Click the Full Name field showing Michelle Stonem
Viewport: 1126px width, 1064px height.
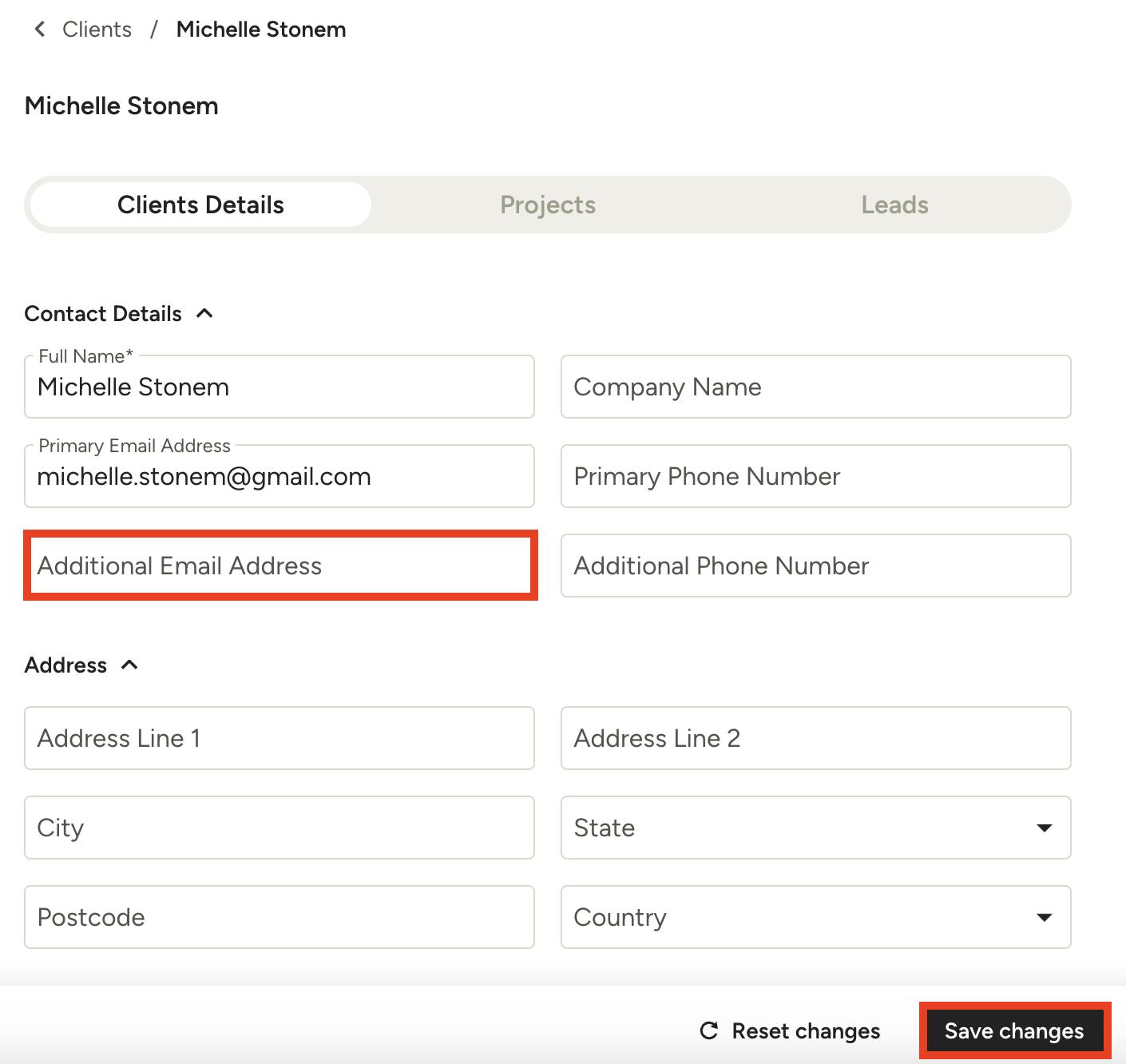pos(279,387)
